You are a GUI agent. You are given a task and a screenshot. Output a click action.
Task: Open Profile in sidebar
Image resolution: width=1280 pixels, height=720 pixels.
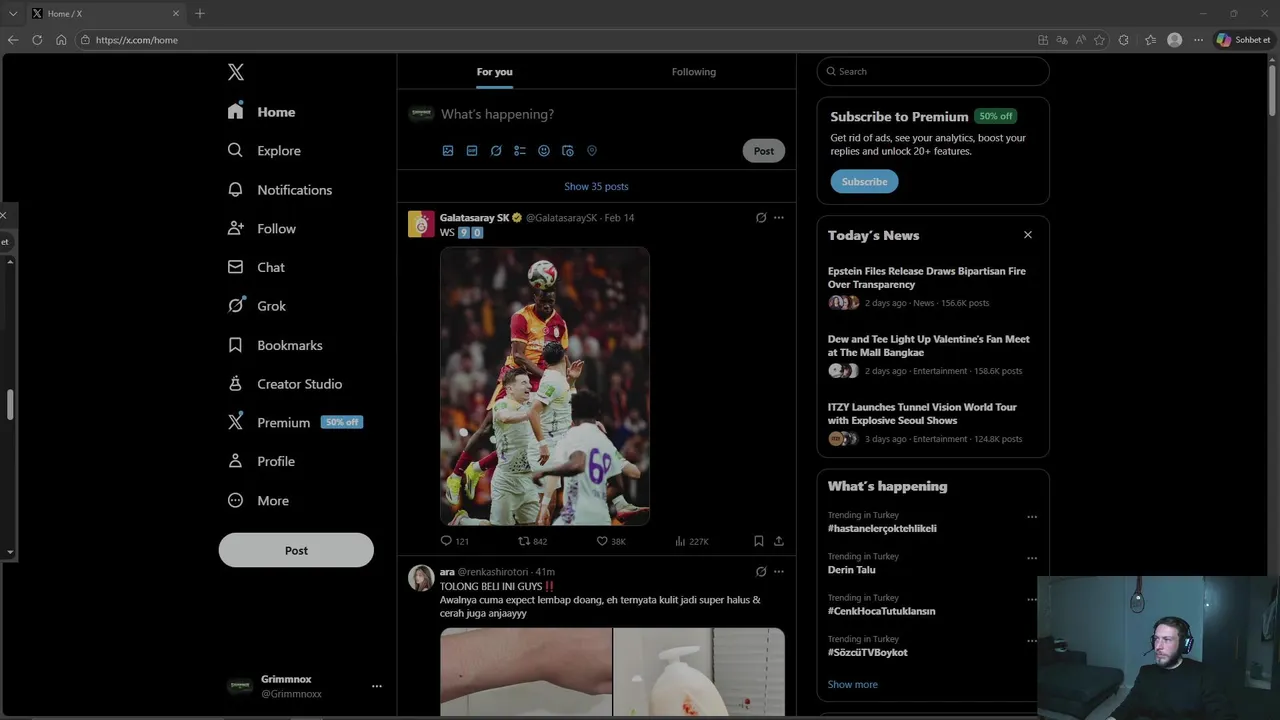pos(261,461)
